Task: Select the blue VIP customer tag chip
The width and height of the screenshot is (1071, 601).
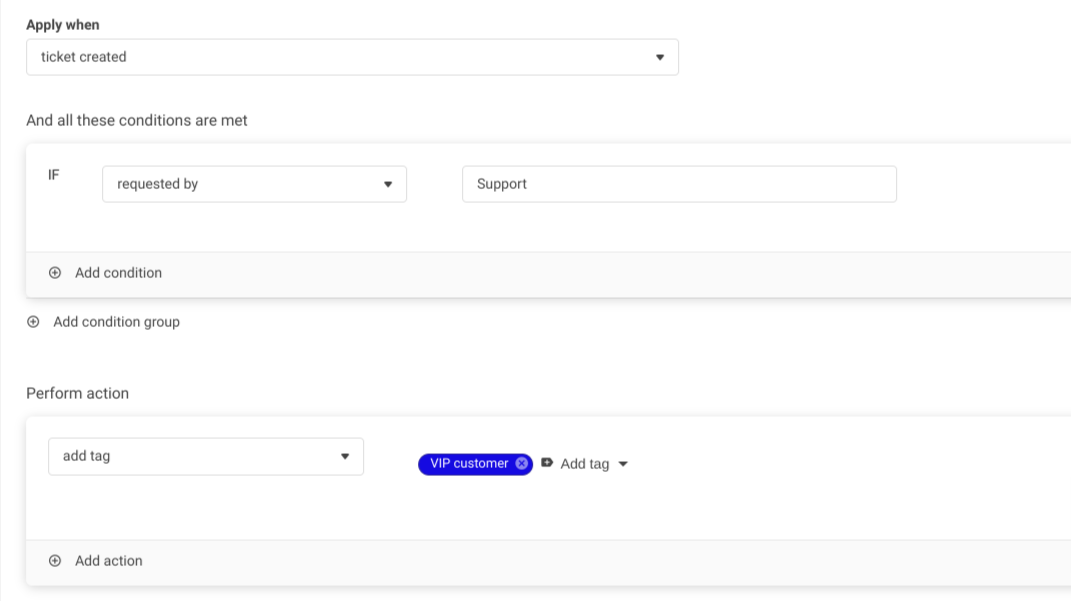Action: click(x=468, y=464)
